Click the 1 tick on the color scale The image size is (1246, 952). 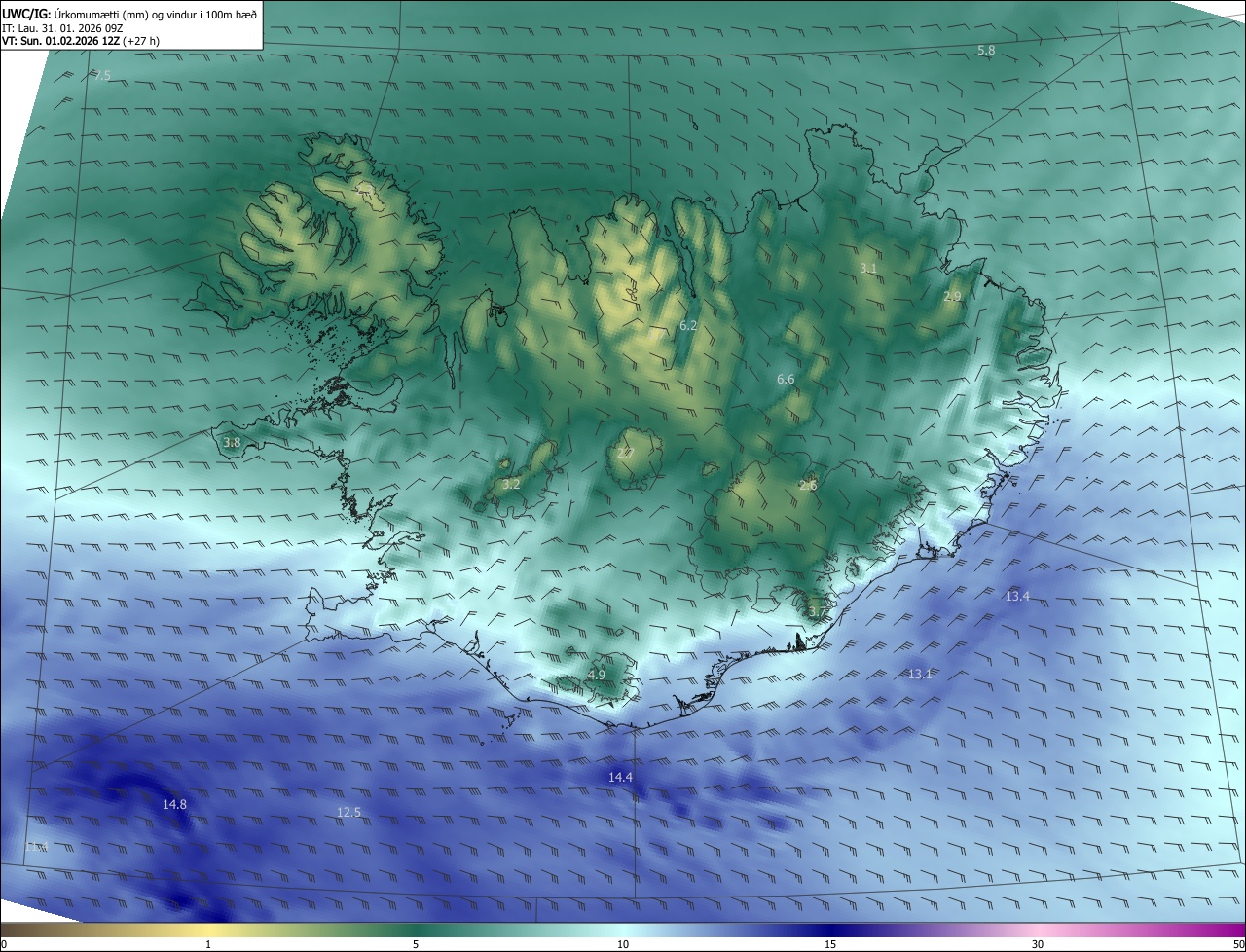click(208, 944)
